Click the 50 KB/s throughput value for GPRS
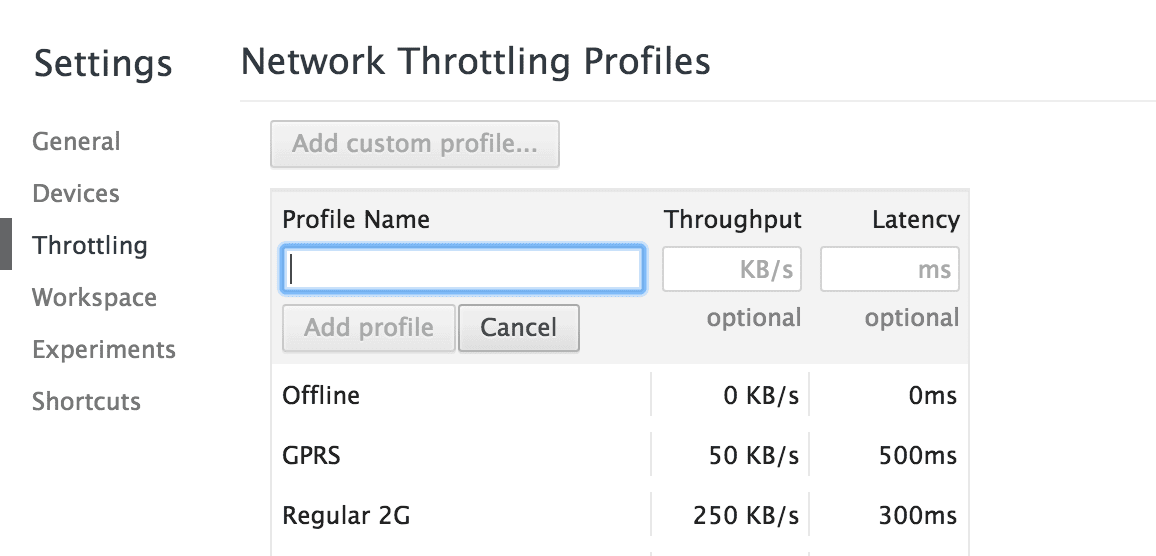 point(753,456)
